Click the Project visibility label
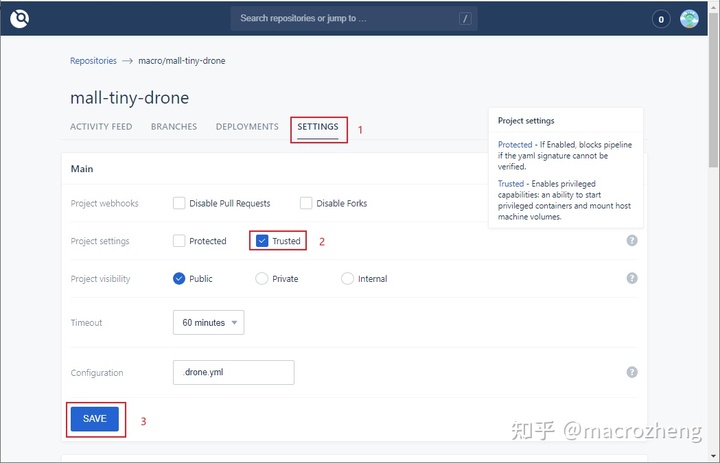Image resolution: width=720 pixels, height=463 pixels. [x=100, y=279]
